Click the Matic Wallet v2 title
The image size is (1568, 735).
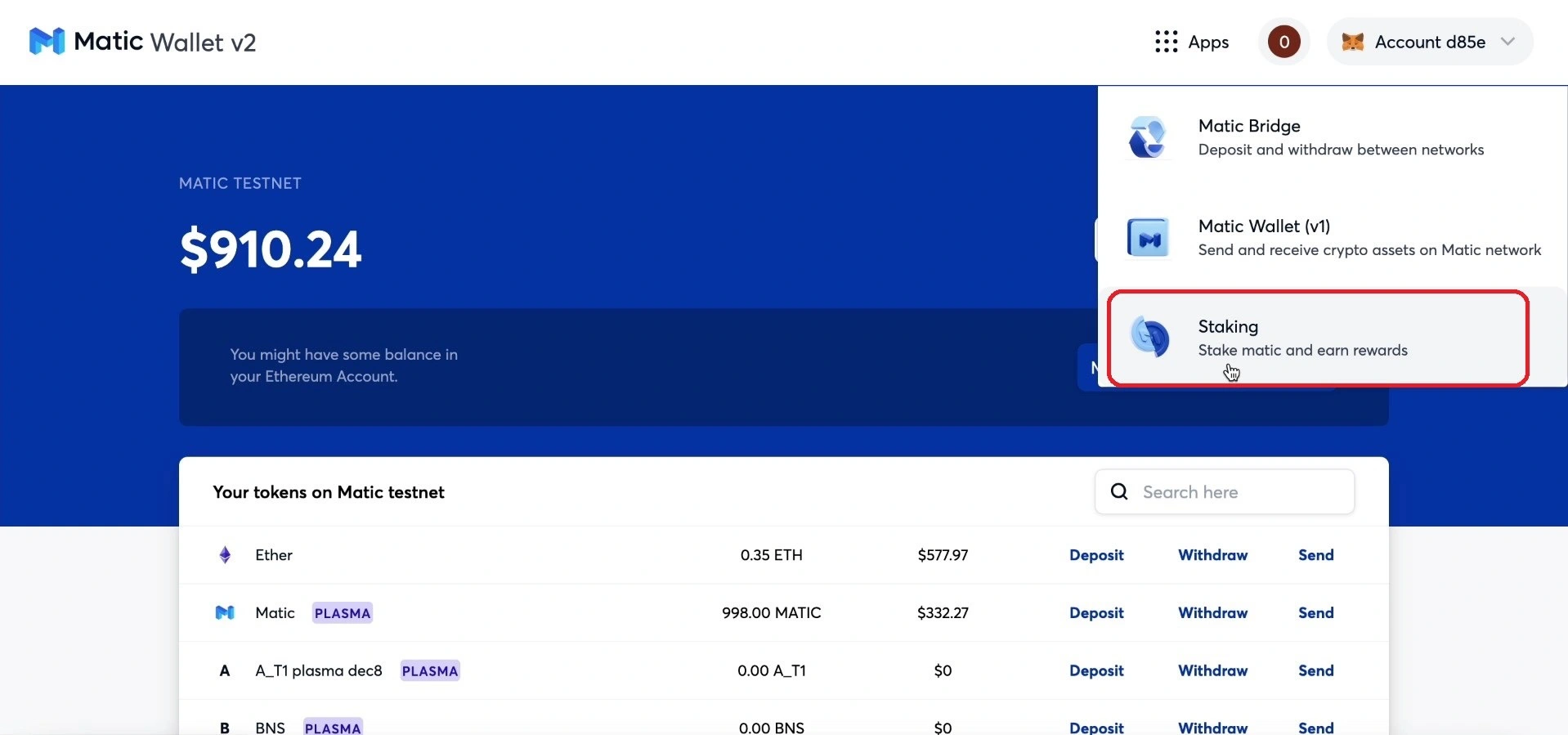pos(164,42)
